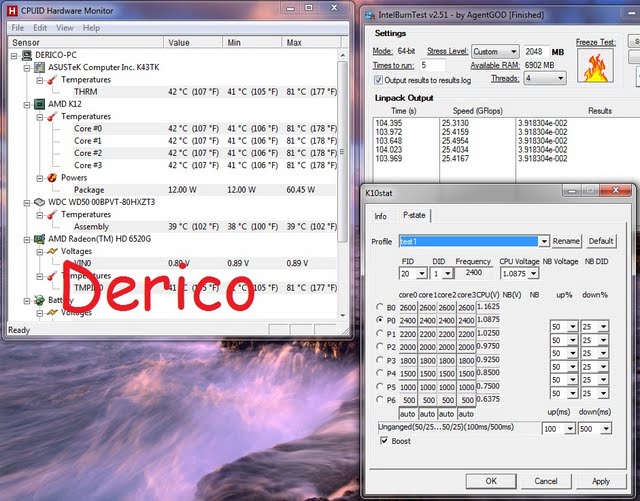The width and height of the screenshot is (640, 501).
Task: Click the CPUID Hardware Monitor title icon
Action: pos(11,9)
